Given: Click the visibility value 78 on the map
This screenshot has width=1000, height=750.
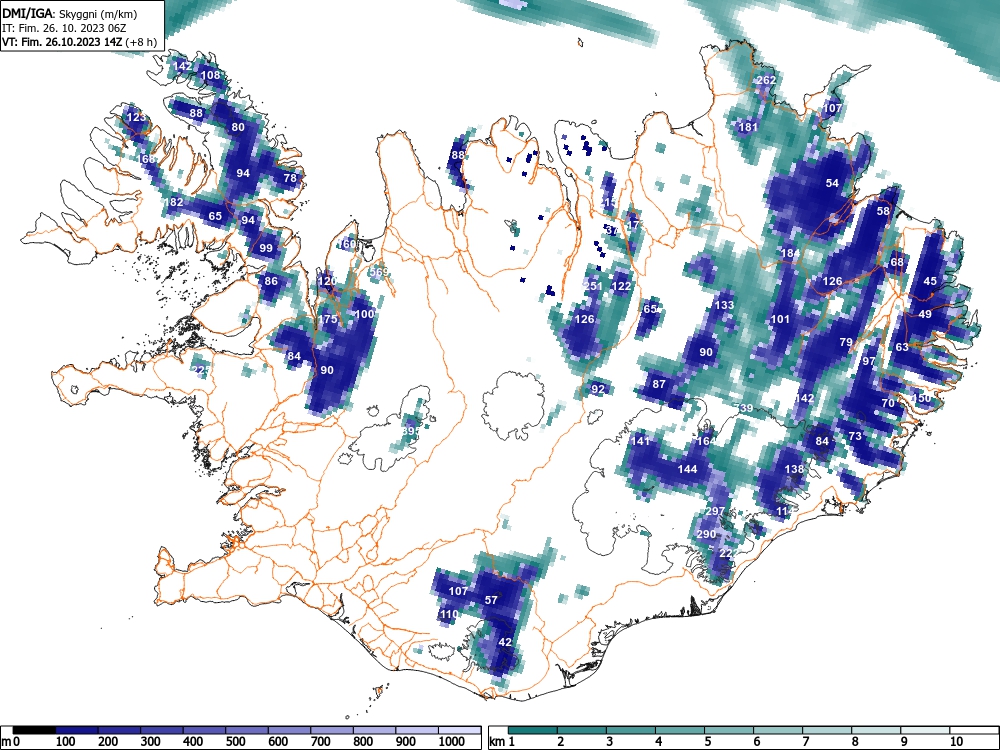Looking at the screenshot, I should (x=290, y=178).
